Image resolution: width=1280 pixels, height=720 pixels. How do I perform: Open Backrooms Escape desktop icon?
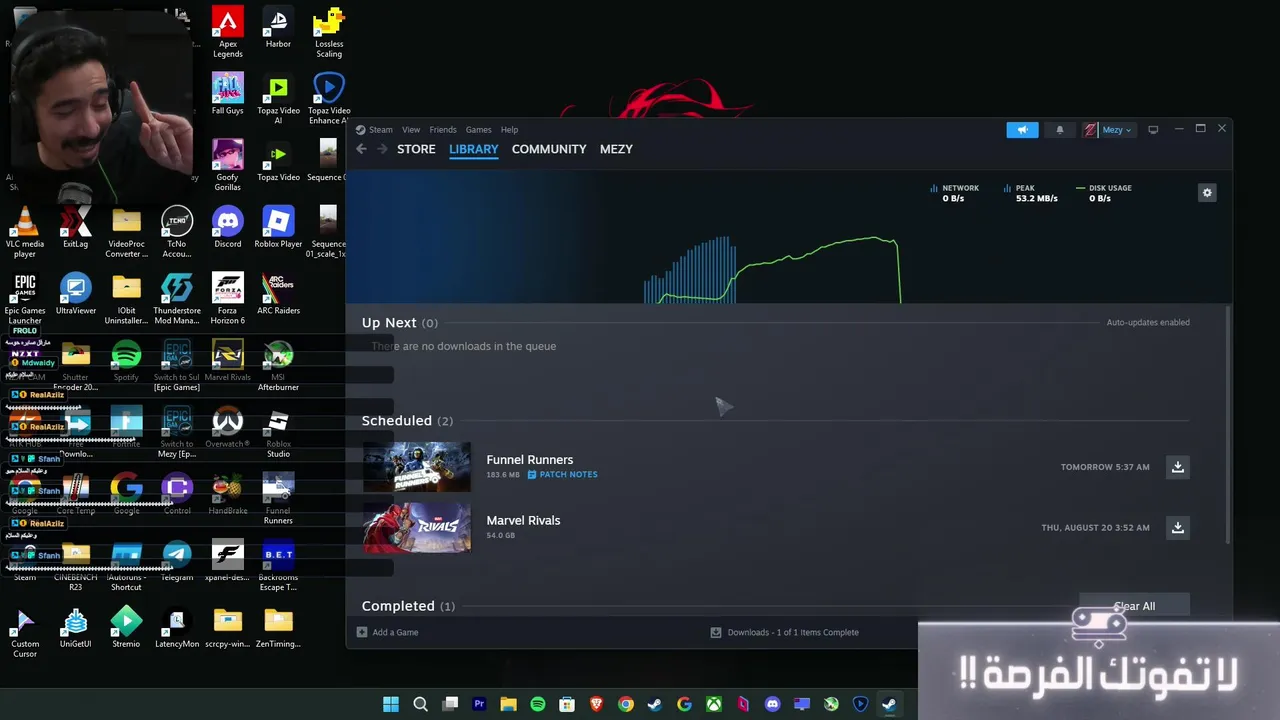click(x=278, y=567)
